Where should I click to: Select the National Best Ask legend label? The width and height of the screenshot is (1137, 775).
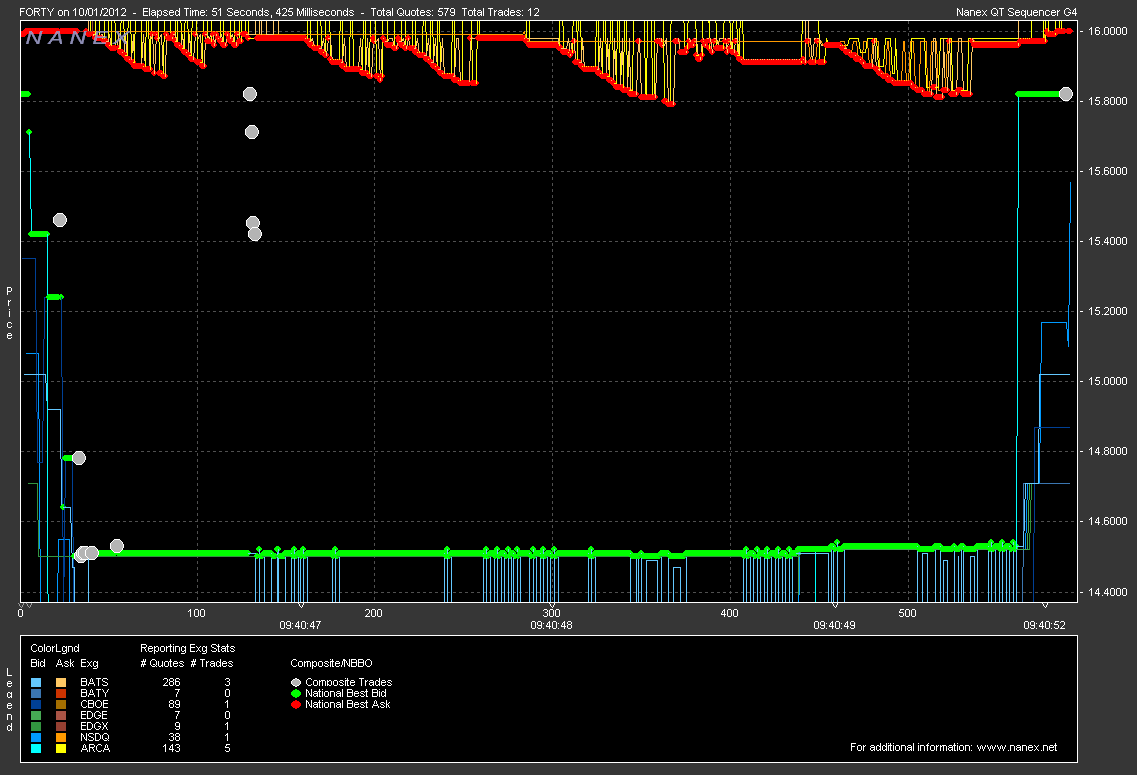point(348,704)
